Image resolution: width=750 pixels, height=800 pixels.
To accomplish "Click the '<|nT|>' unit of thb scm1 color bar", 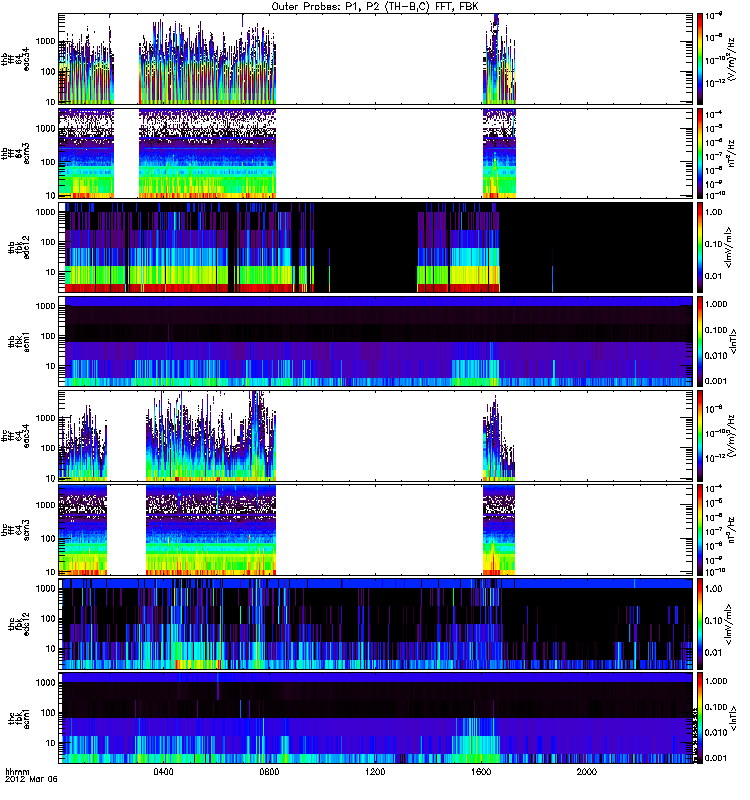I will pyautogui.click(x=734, y=341).
